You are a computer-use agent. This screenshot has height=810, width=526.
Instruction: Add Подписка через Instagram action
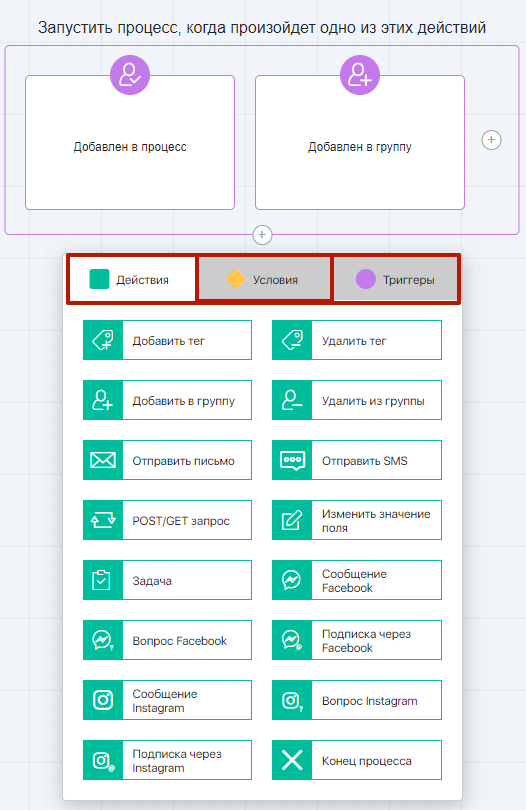click(x=167, y=760)
